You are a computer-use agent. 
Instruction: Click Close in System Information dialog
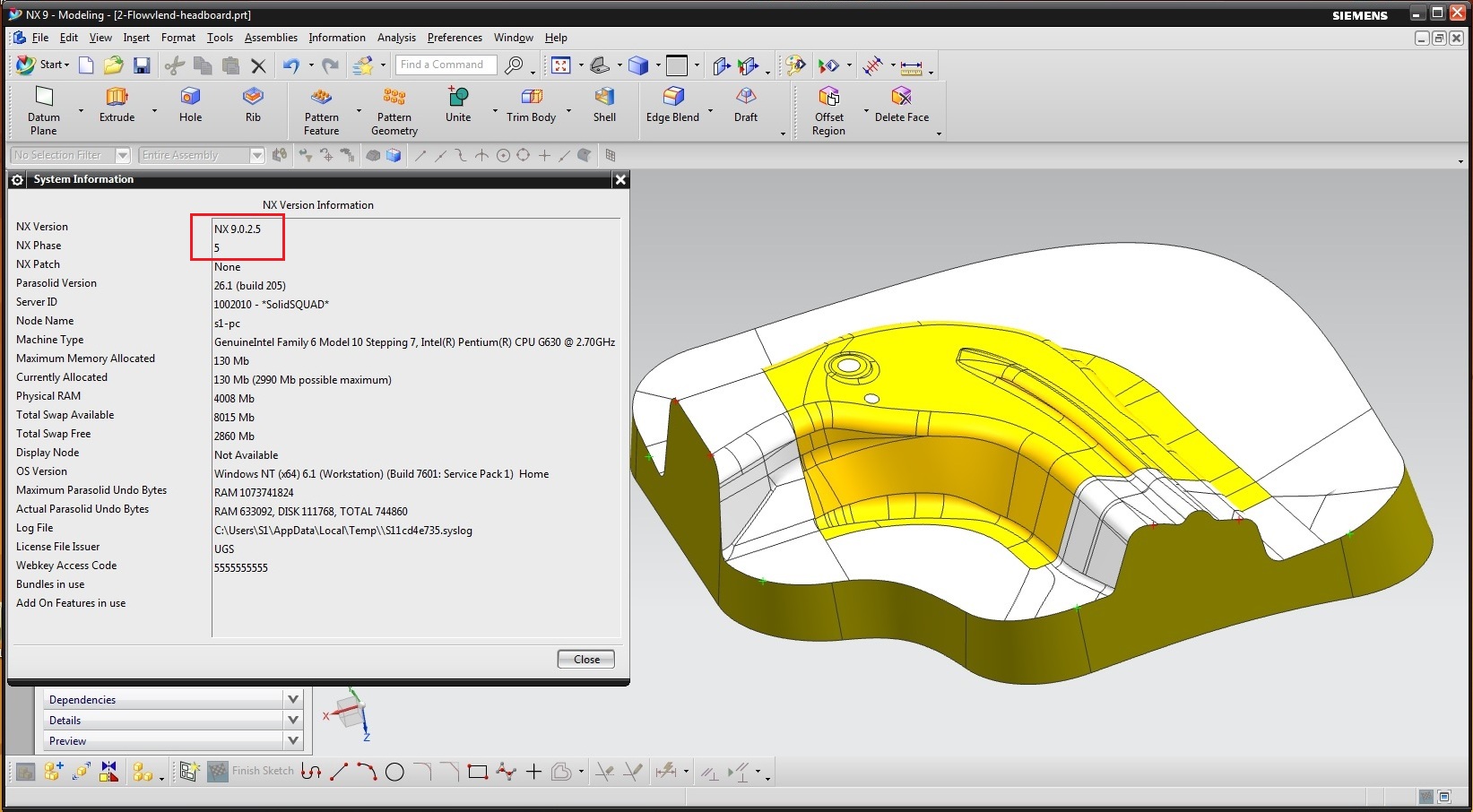(586, 660)
